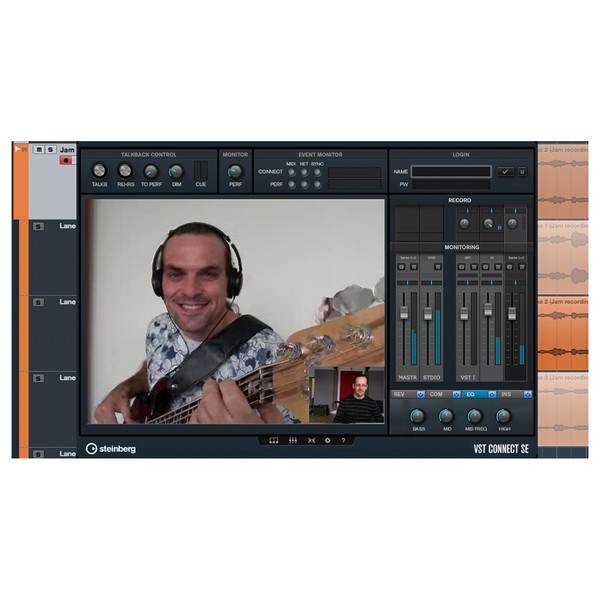Click the BASS EQ knob
Viewport: 600px width, 600px height.
(x=417, y=416)
